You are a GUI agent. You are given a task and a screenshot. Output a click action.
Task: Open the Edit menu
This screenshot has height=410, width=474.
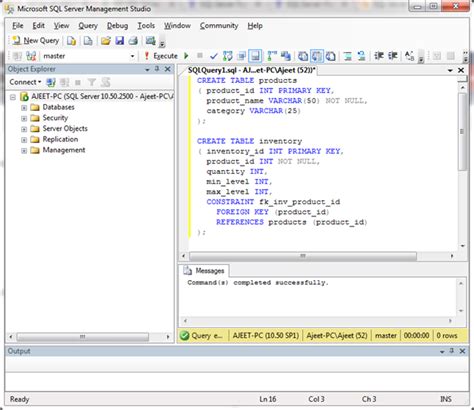tap(38, 26)
